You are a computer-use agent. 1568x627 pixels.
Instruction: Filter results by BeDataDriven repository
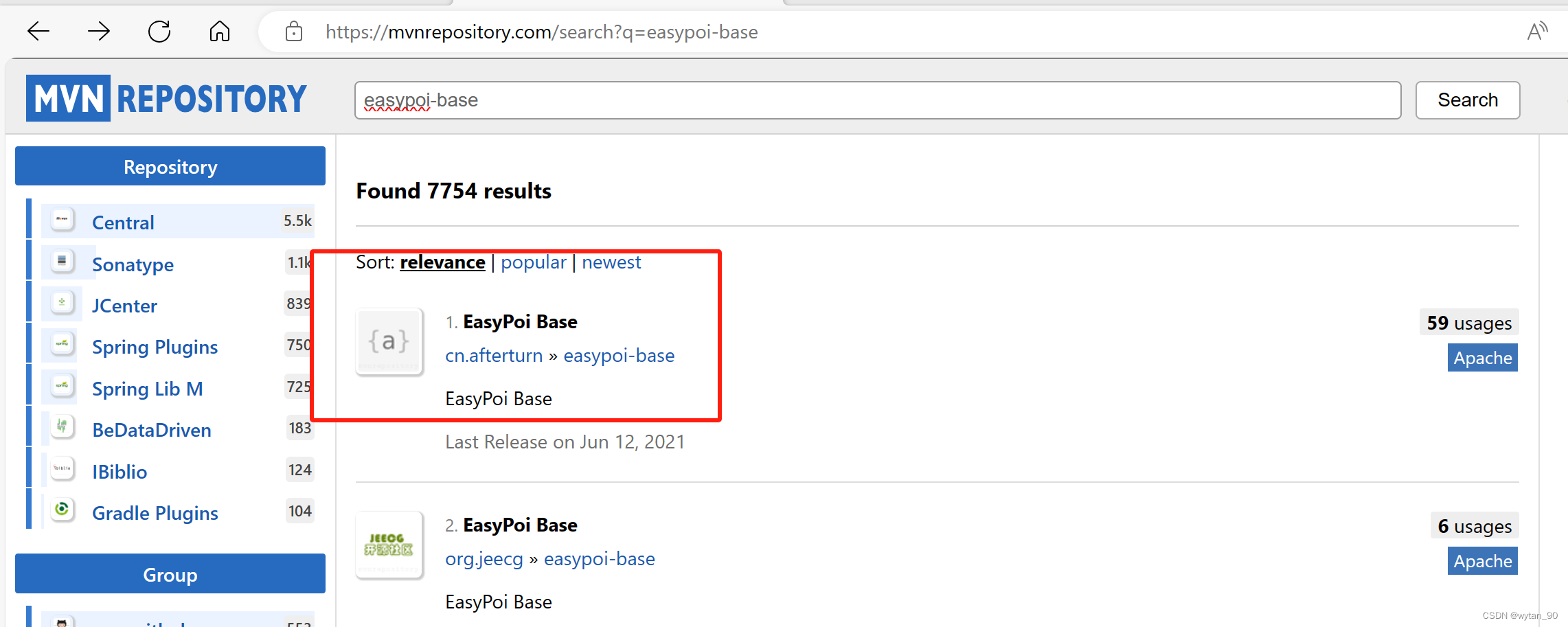click(x=152, y=430)
